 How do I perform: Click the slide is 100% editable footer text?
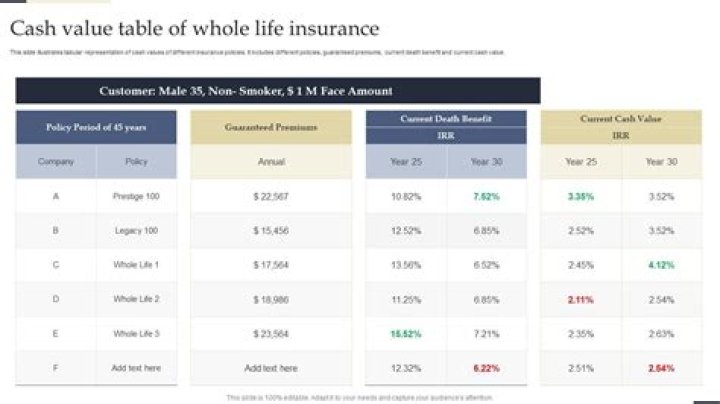(x=360, y=397)
